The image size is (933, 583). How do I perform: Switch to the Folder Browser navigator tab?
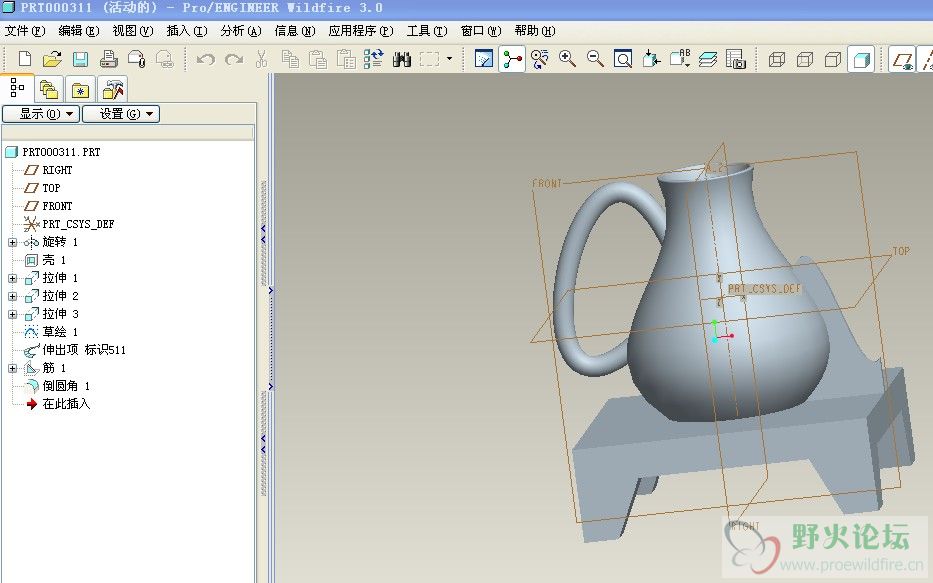point(49,90)
